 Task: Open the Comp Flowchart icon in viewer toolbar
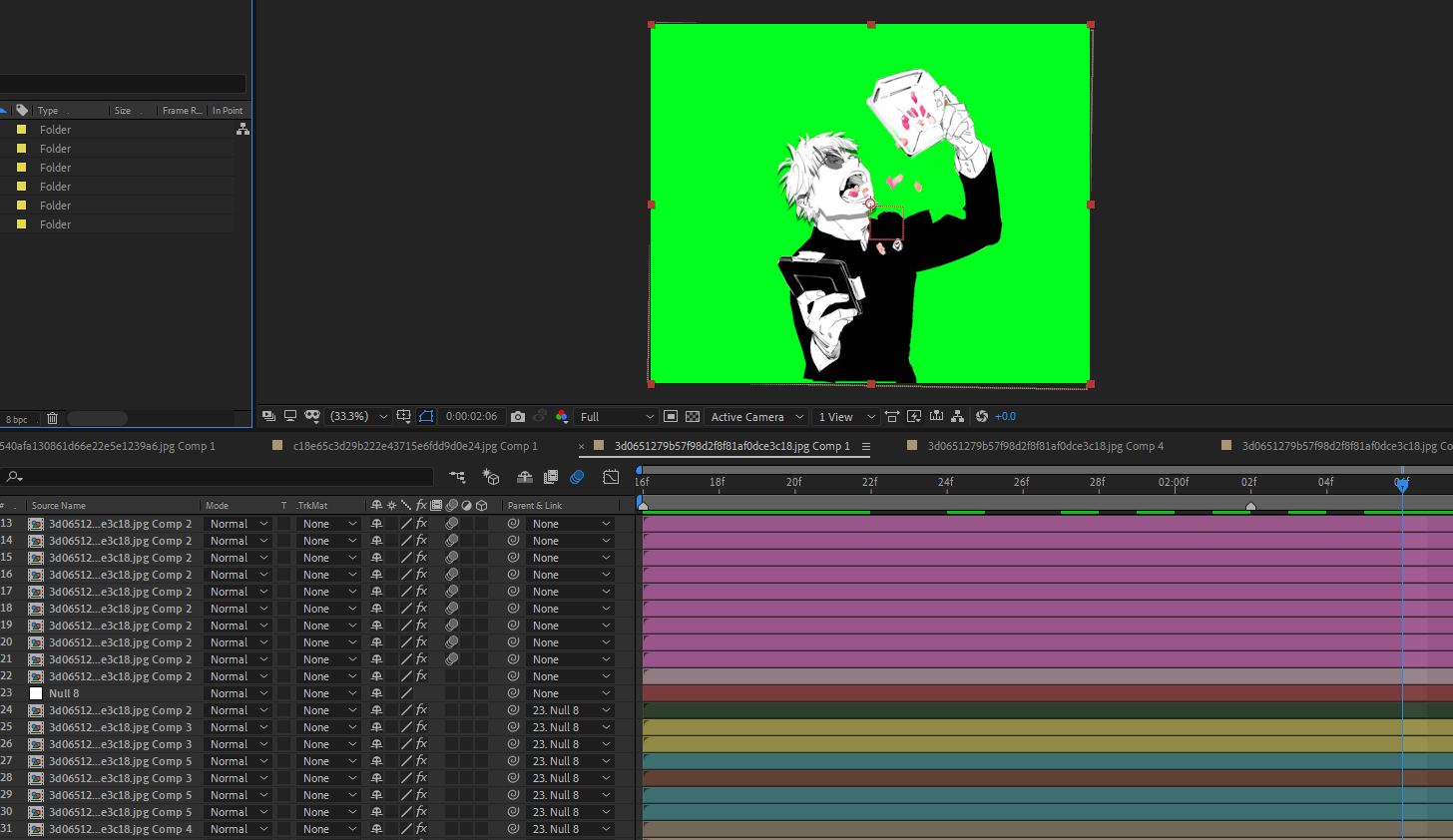coord(958,416)
